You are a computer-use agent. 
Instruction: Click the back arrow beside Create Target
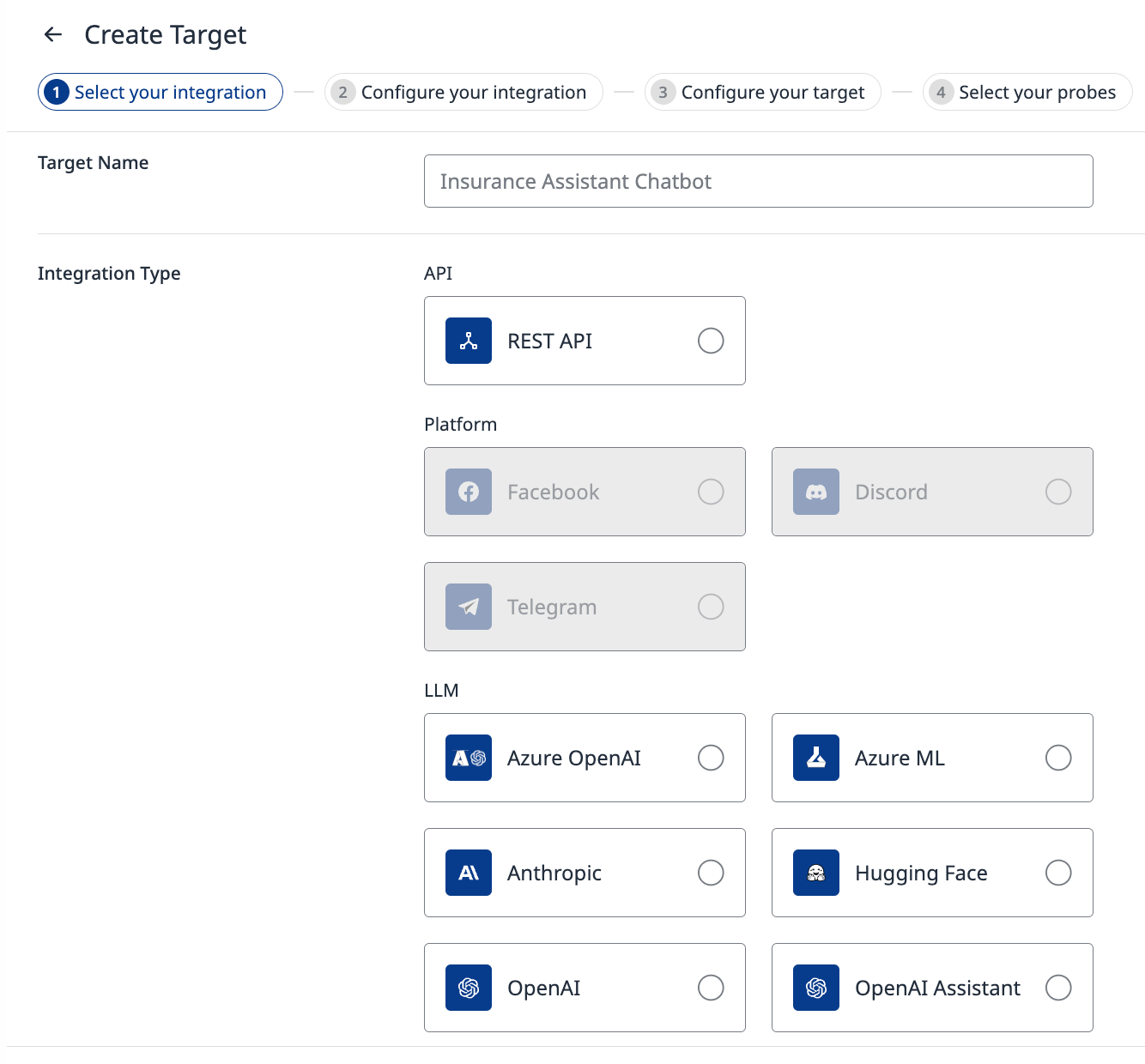53,34
